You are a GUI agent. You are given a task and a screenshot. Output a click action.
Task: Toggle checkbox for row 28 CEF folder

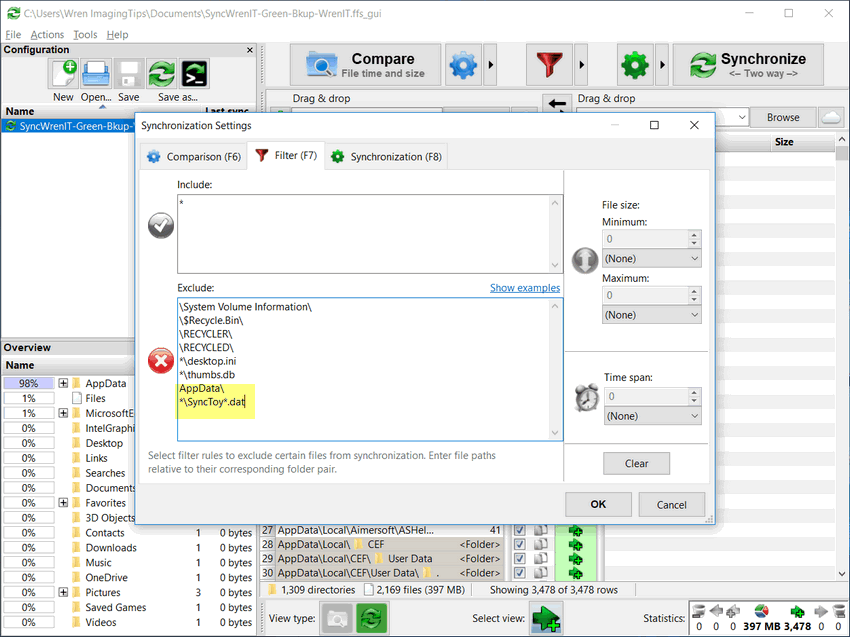click(519, 544)
